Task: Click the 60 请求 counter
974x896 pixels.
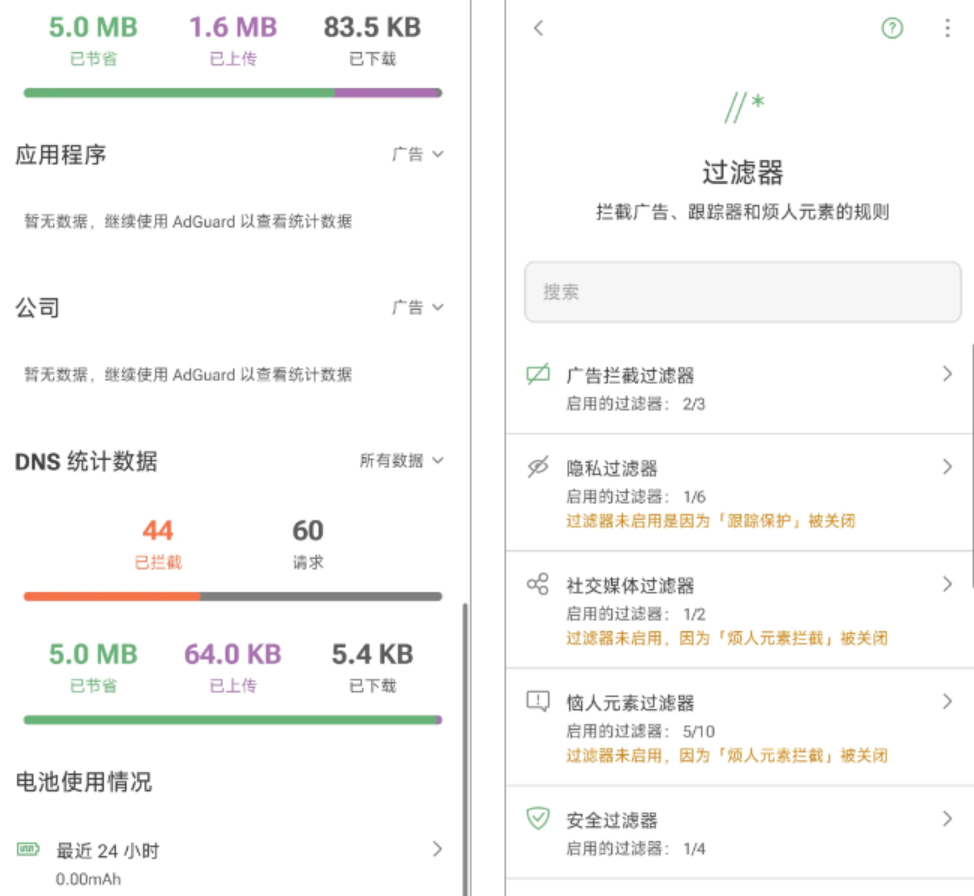Action: point(308,544)
